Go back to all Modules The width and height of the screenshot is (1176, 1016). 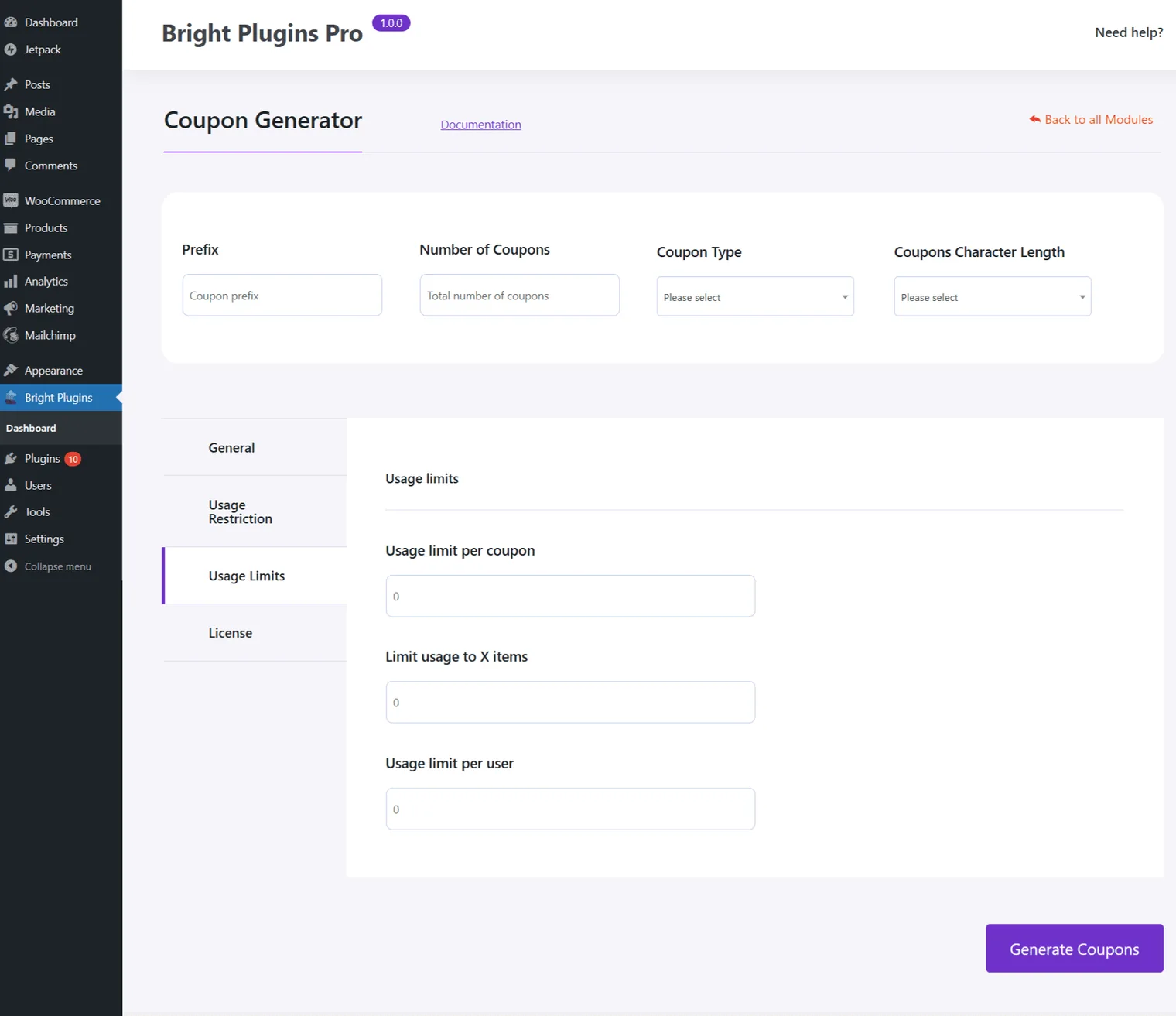[x=1091, y=119]
